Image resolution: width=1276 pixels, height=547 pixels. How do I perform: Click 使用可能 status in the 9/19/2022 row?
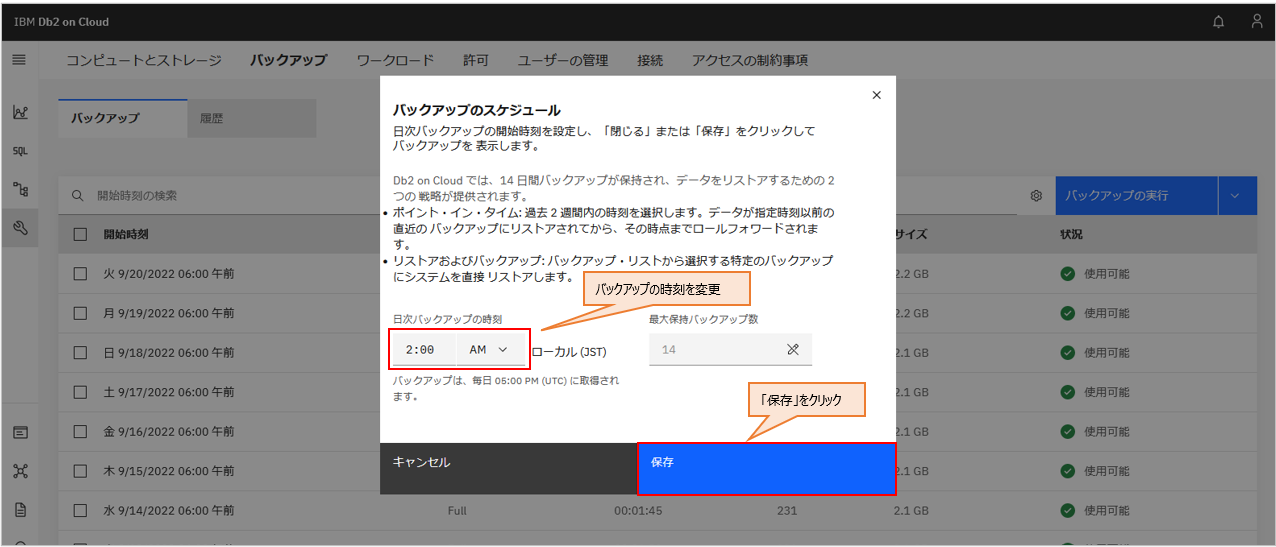click(1107, 313)
